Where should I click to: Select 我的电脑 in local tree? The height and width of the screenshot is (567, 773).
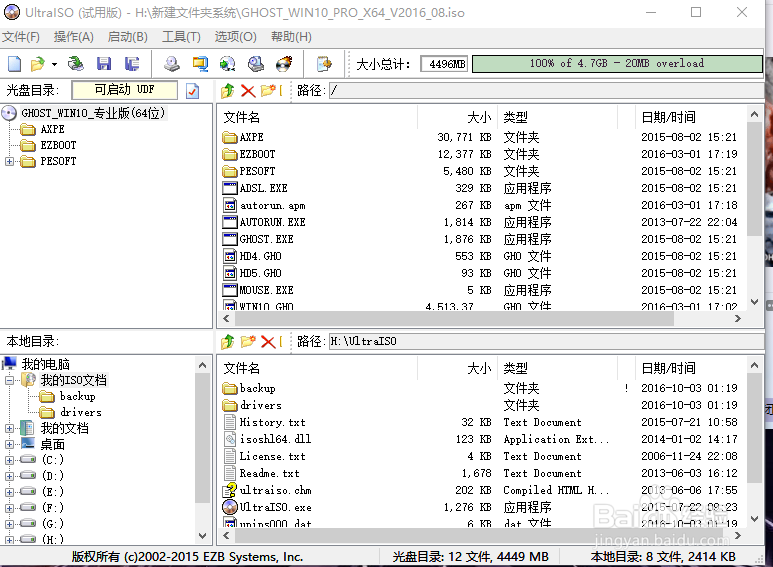pos(45,364)
